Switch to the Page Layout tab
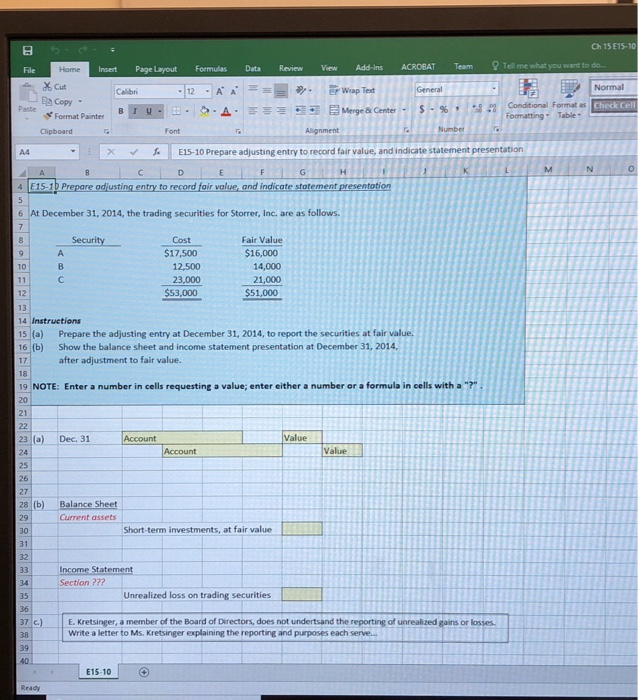The height and width of the screenshot is (700, 638). [x=156, y=69]
